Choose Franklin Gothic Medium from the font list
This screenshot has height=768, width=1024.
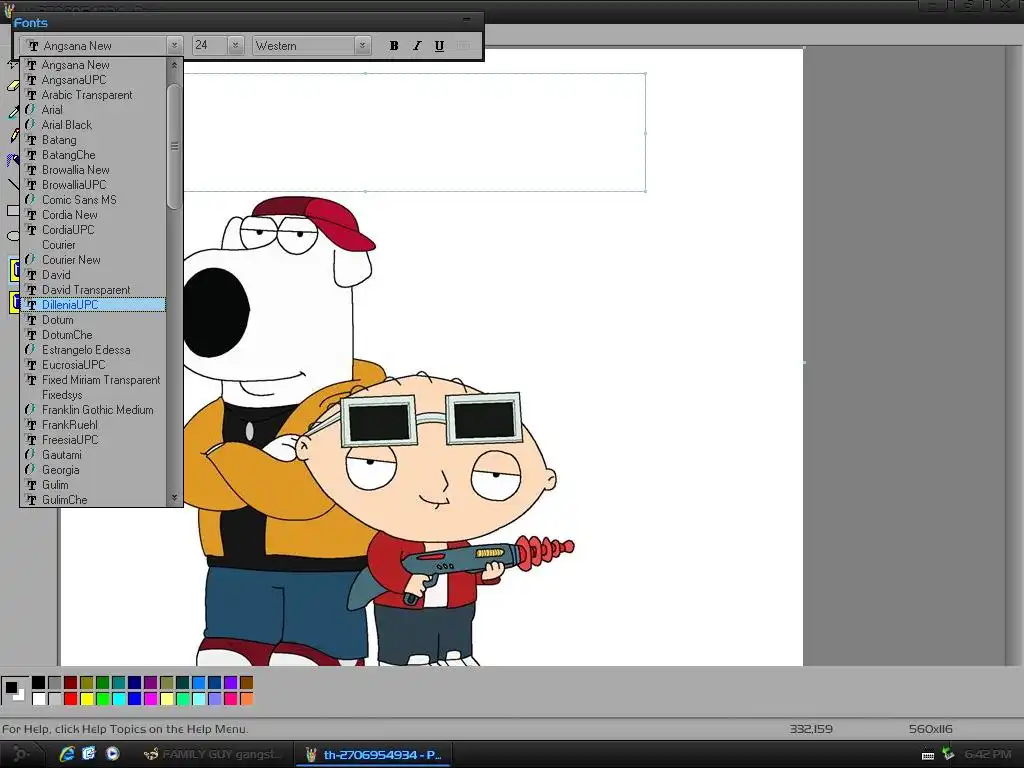pyautogui.click(x=93, y=410)
